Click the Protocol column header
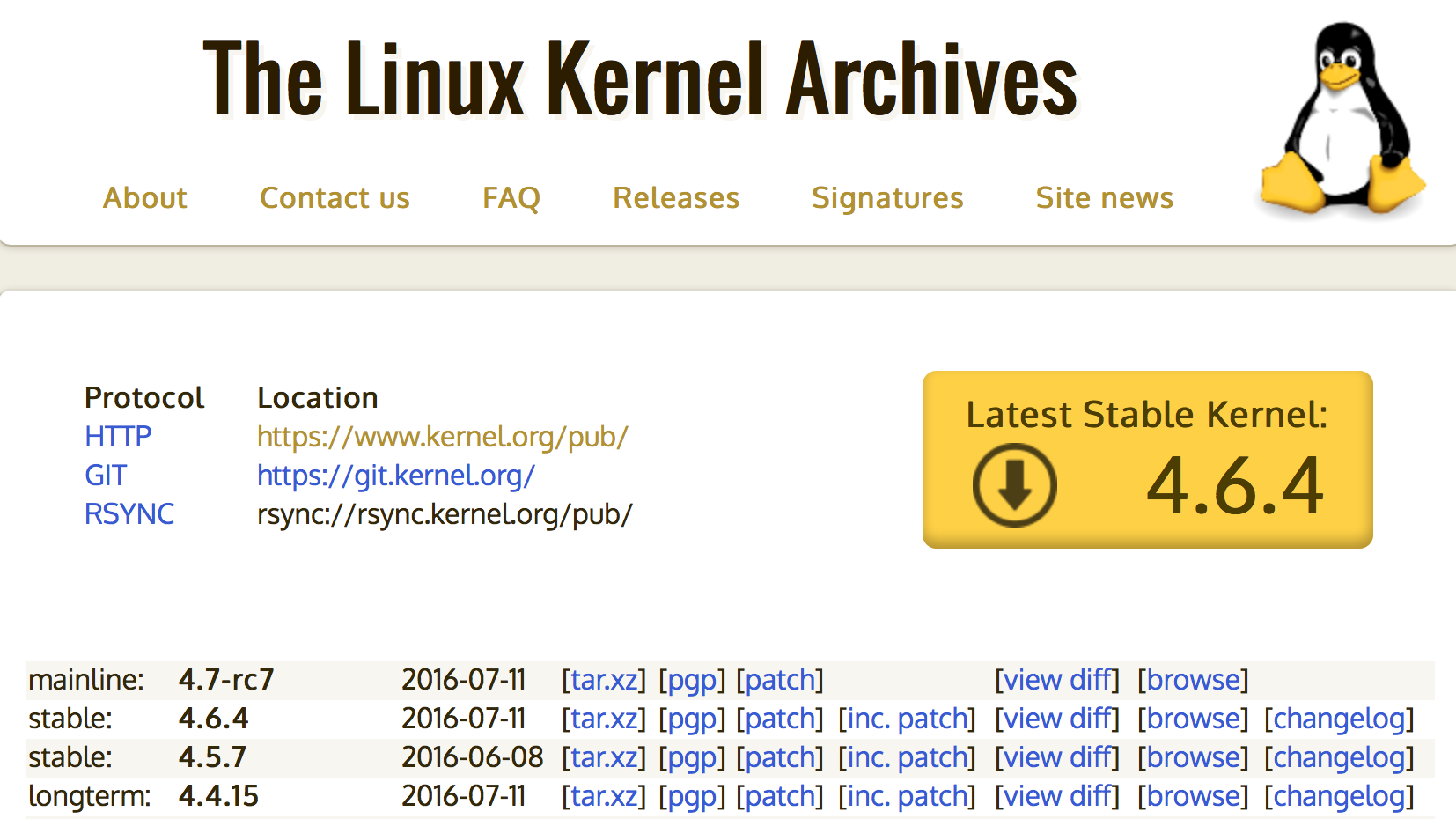This screenshot has width=1456, height=819. point(144,398)
